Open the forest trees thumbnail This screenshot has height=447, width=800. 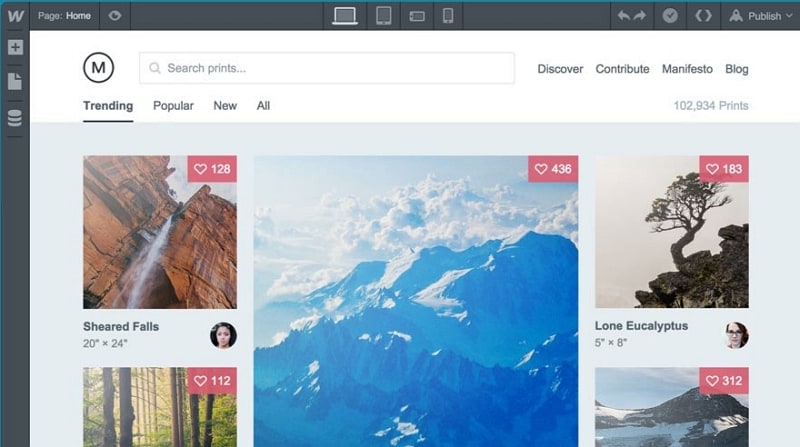[x=160, y=407]
